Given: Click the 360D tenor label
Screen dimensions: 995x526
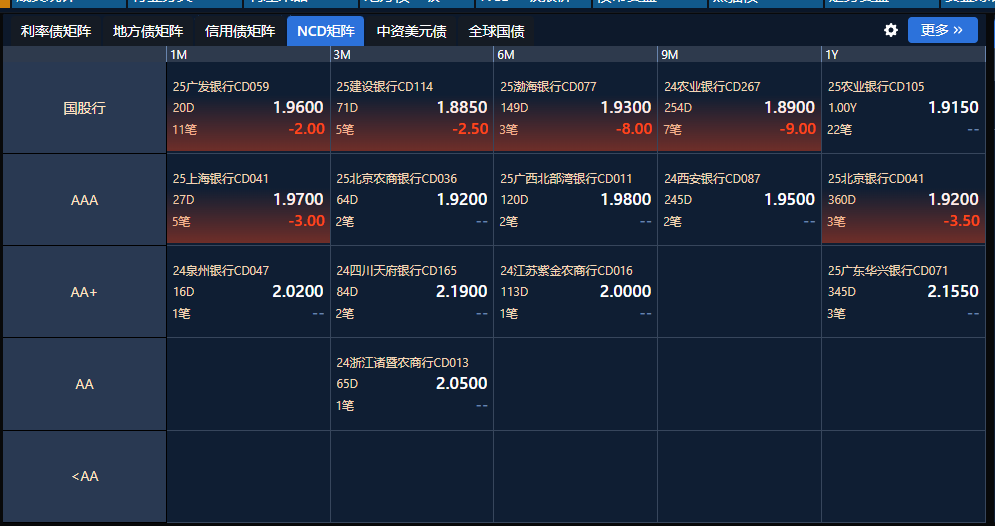Looking at the screenshot, I should pyautogui.click(x=841, y=200).
